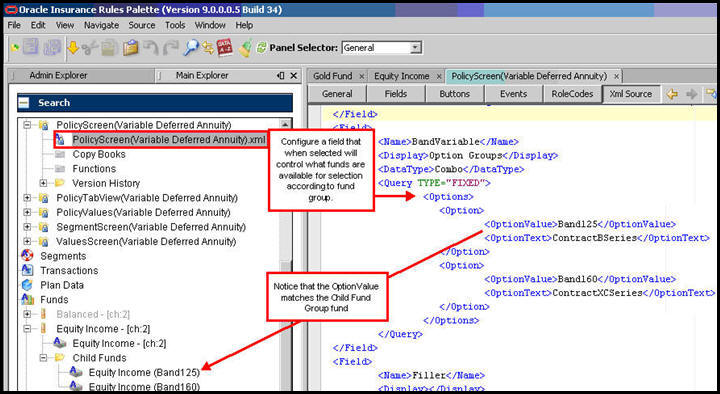Viewport: 720px width, 394px height.
Task: Switch to the Gold Fund editor tab
Action: click(x=332, y=76)
